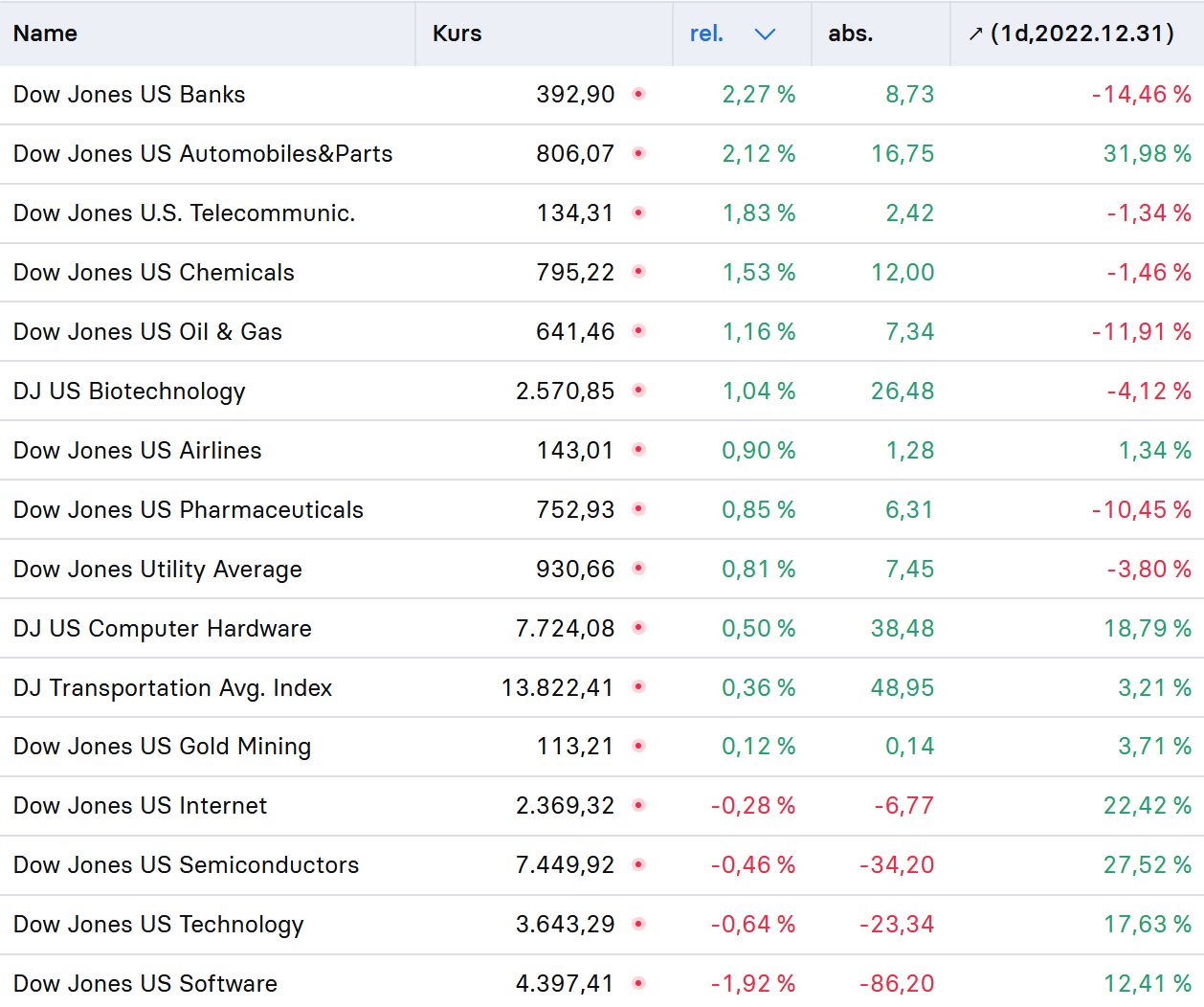Select absolute change 38,48
The image size is (1204, 1007).
[903, 628]
